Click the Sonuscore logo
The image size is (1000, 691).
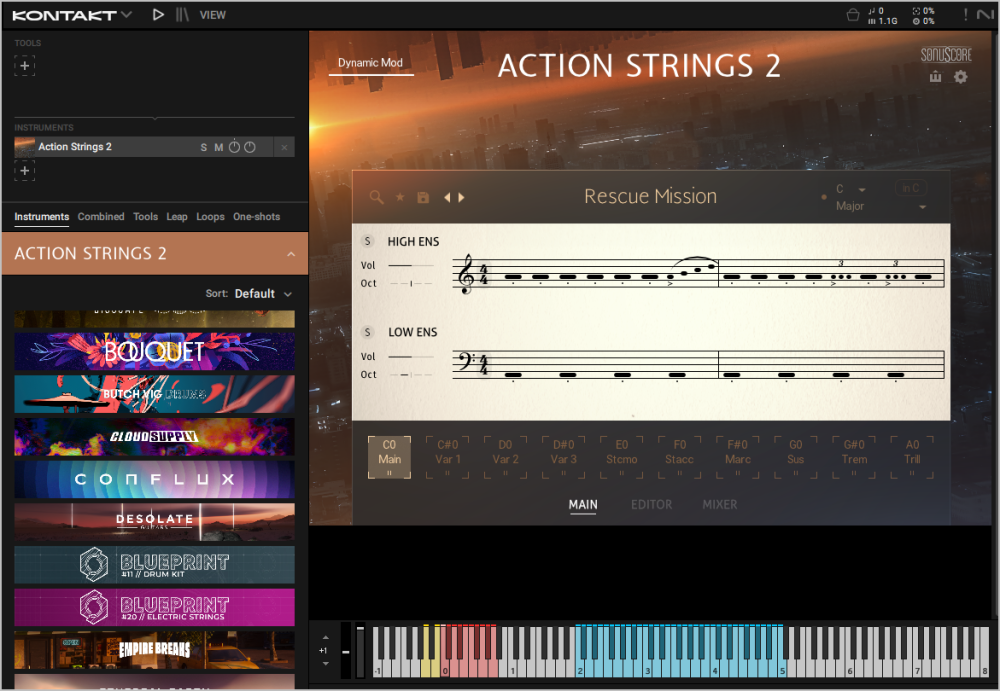946,55
